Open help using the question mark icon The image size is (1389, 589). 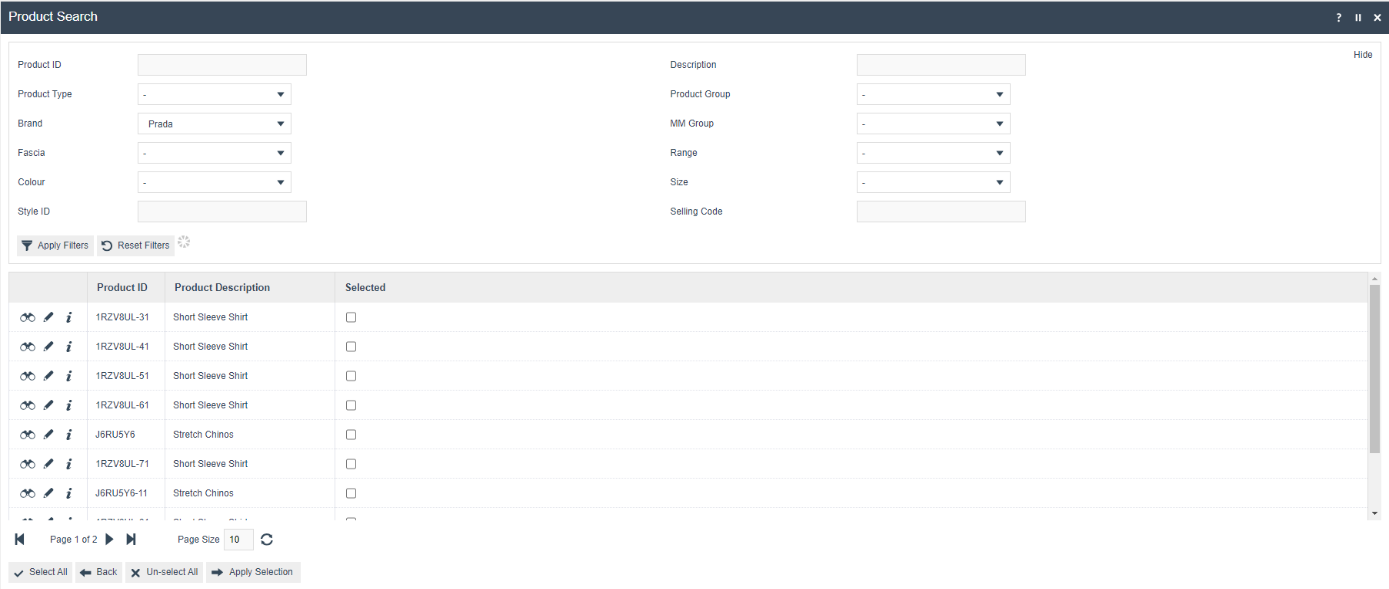(x=1338, y=17)
